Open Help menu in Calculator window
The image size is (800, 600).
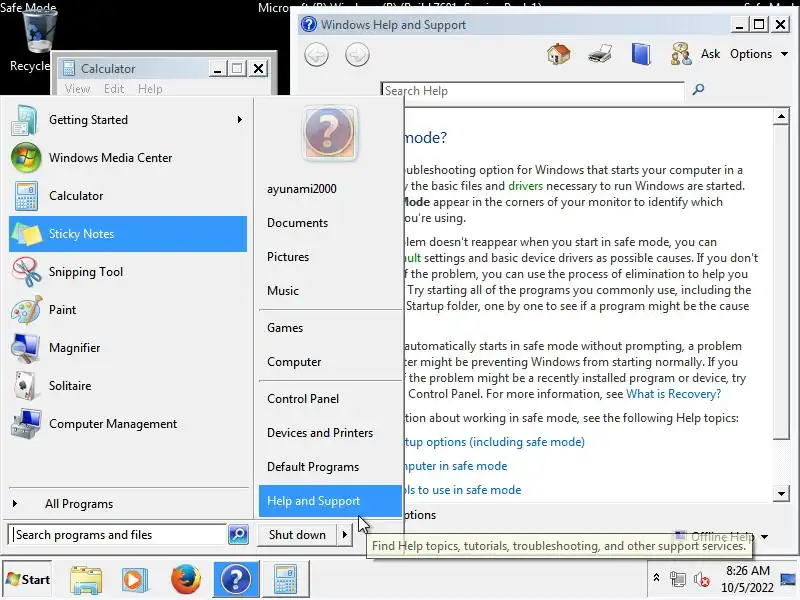150,89
